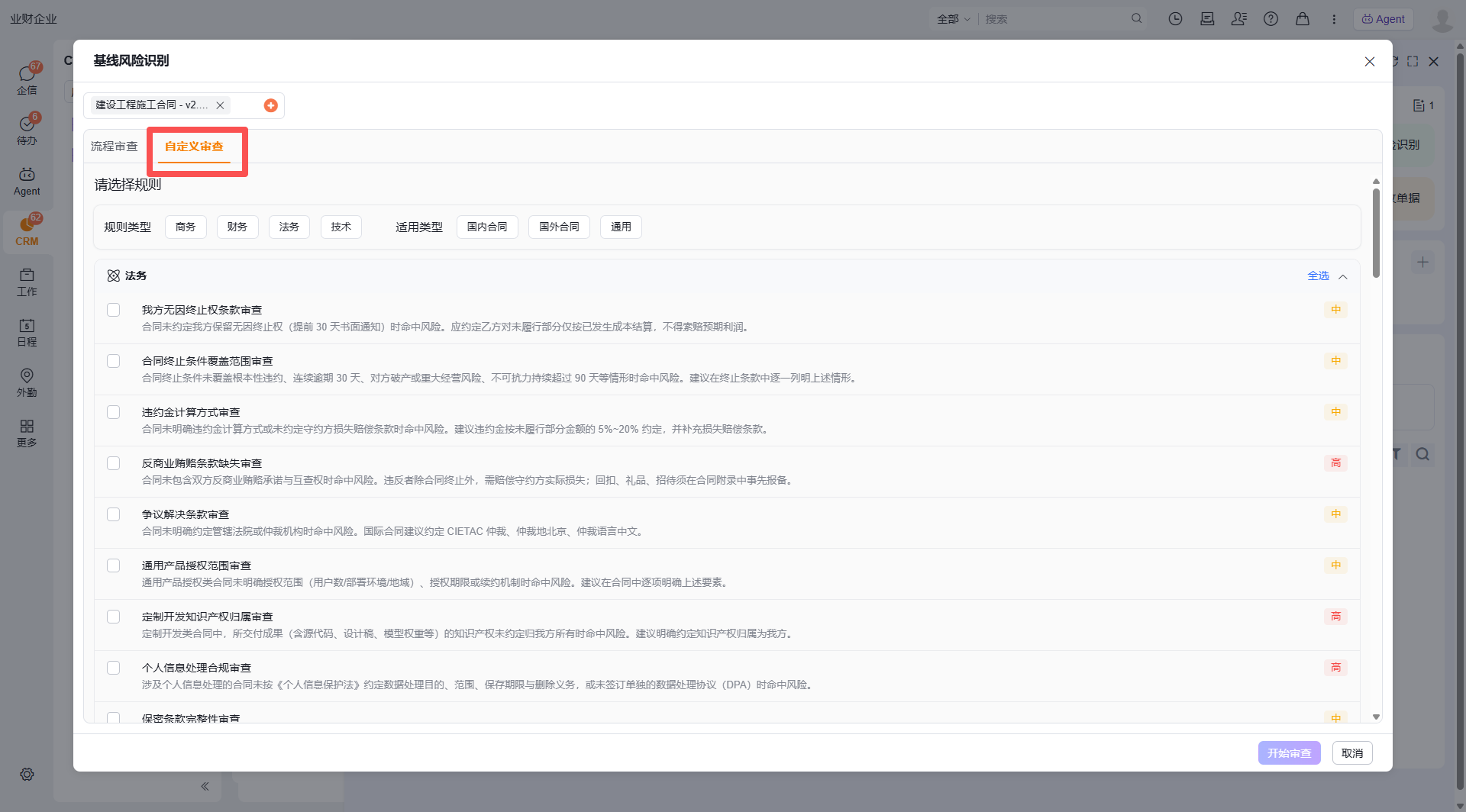Filter rule type by 商务

(x=186, y=227)
